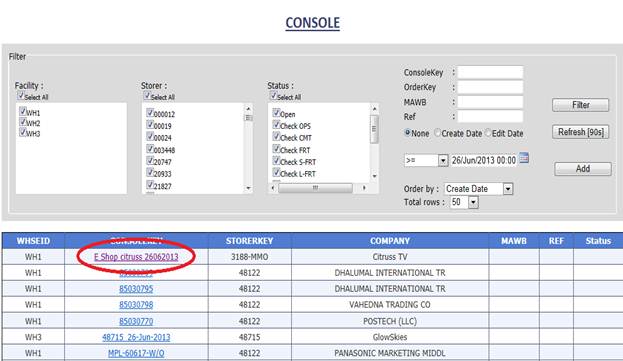Click the COMPANY column header
Screen dimensions: 623x361
(x=390, y=241)
